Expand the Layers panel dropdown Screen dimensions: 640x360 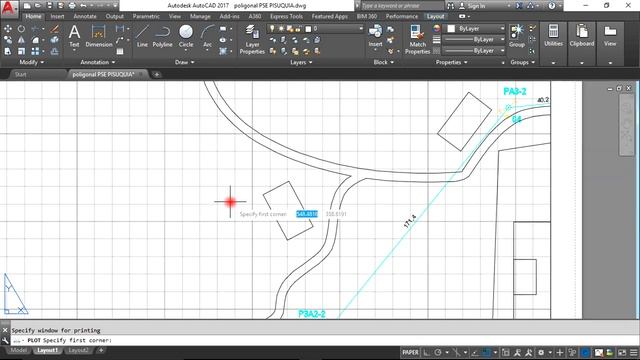pos(301,62)
